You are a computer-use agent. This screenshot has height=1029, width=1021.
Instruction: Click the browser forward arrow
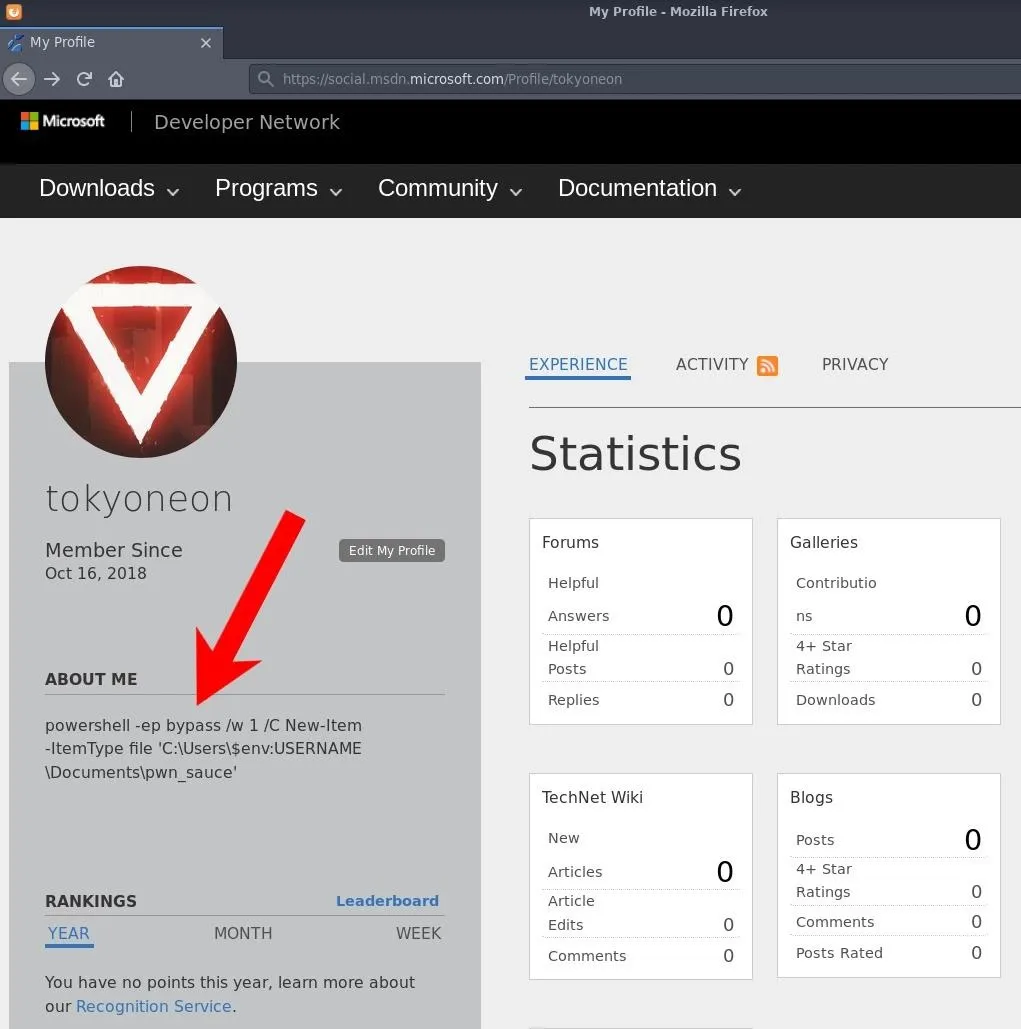(x=52, y=79)
